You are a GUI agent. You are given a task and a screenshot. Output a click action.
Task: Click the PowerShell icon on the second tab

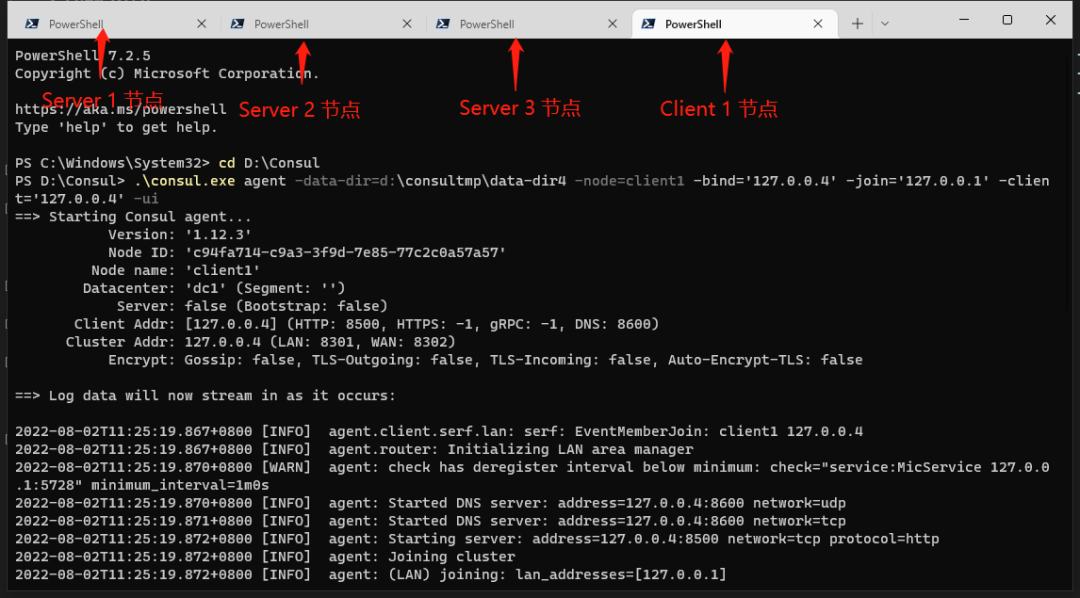pos(237,23)
